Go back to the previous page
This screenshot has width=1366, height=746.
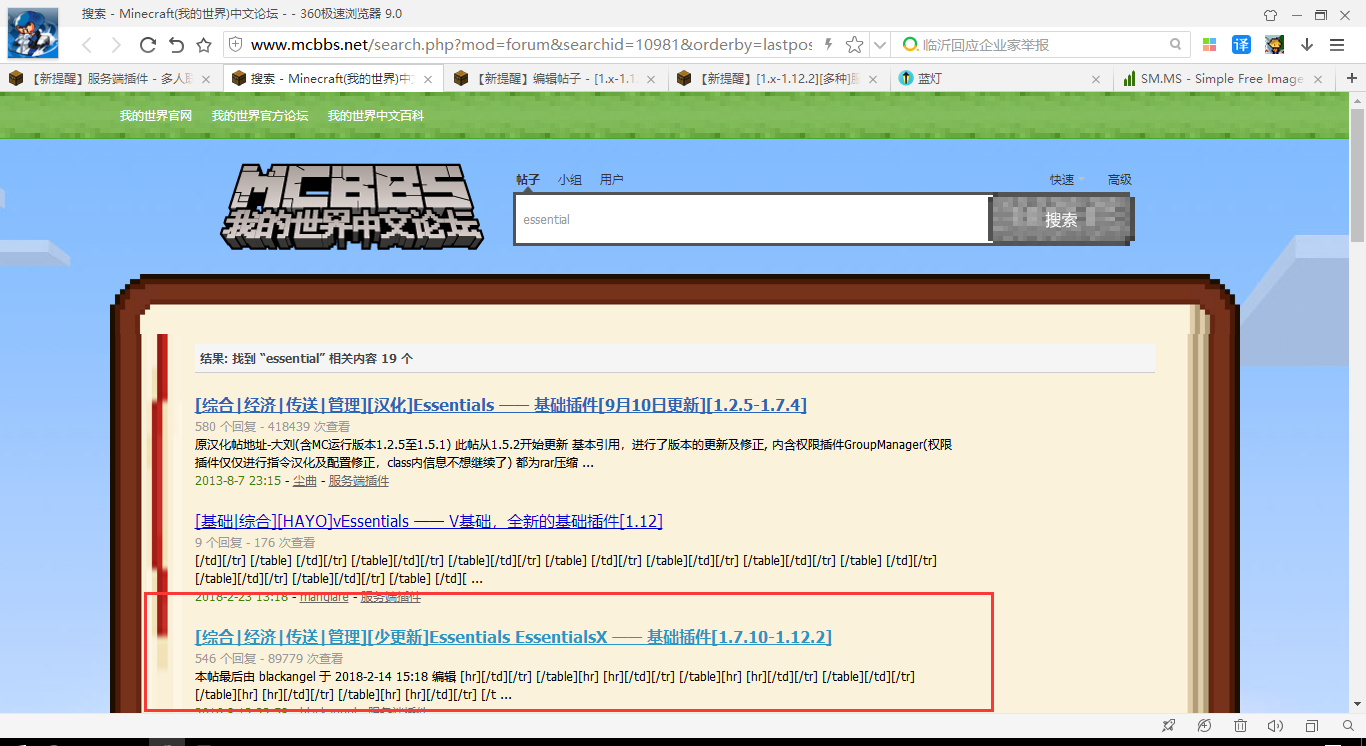87,45
